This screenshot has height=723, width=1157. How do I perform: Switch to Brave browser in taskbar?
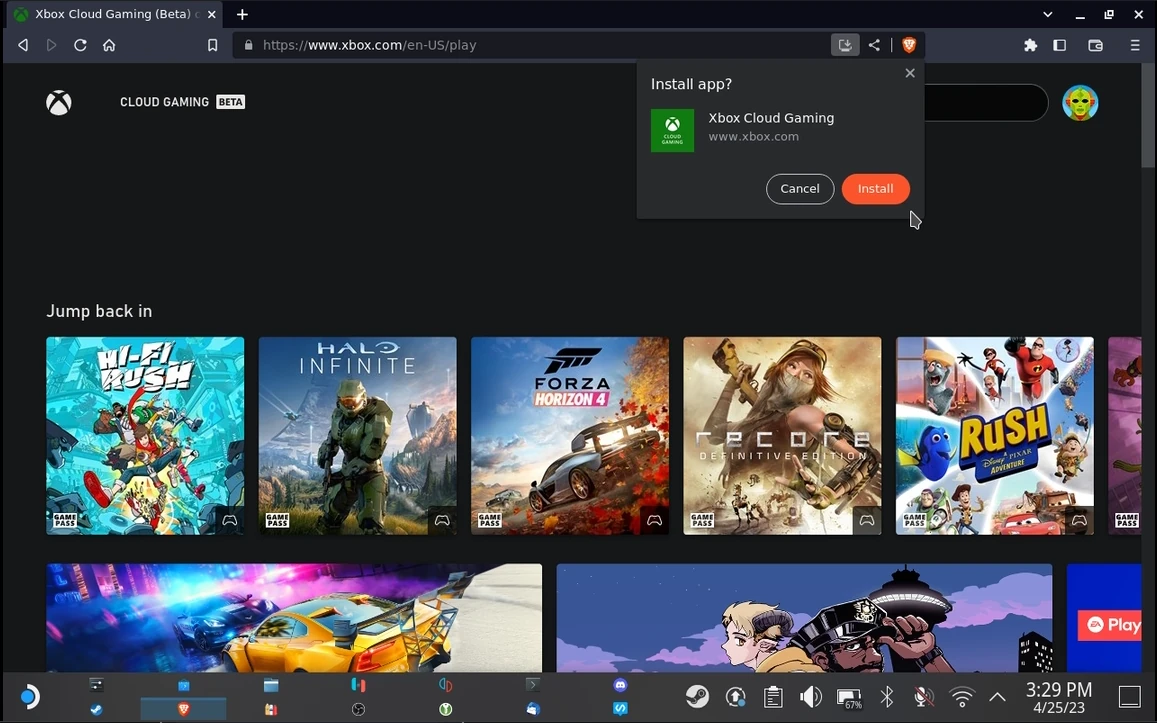184,710
